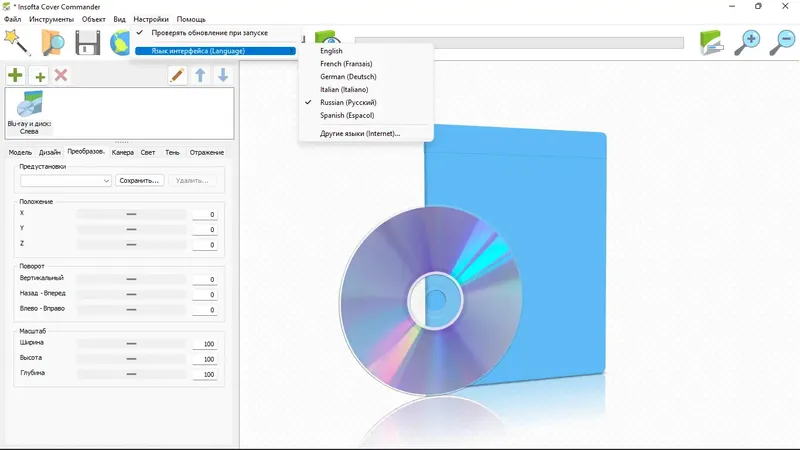
Task: Open the Объект menu
Action: [x=94, y=19]
